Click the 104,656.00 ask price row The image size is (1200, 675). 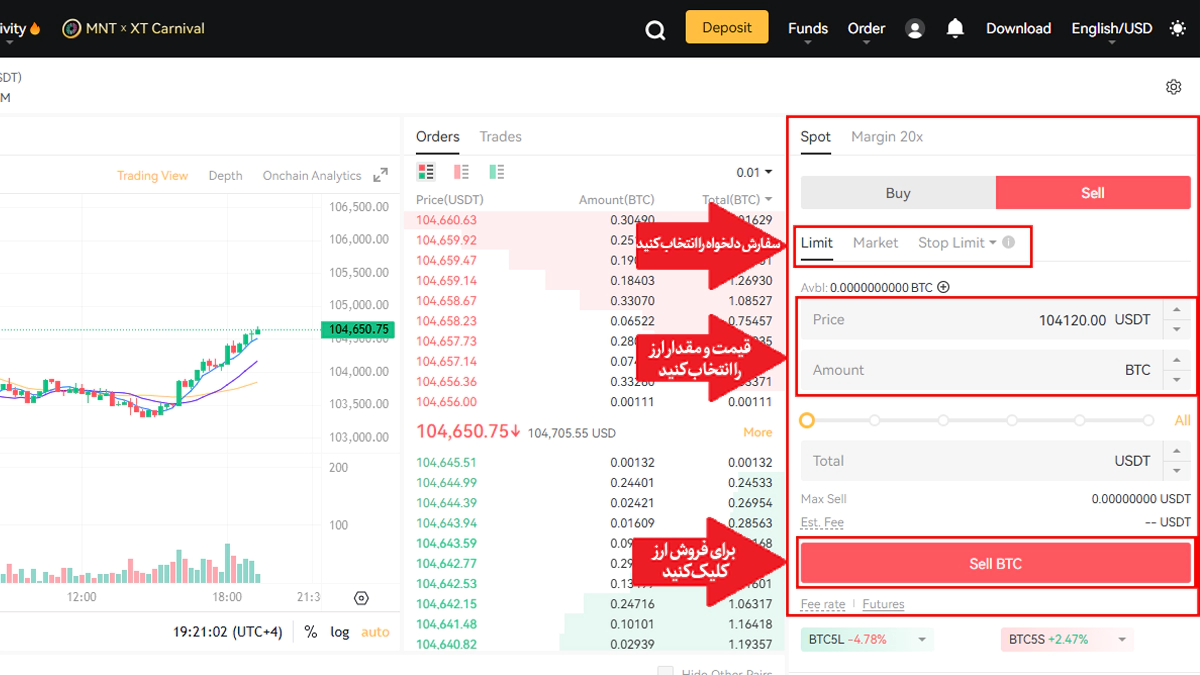click(x=594, y=402)
